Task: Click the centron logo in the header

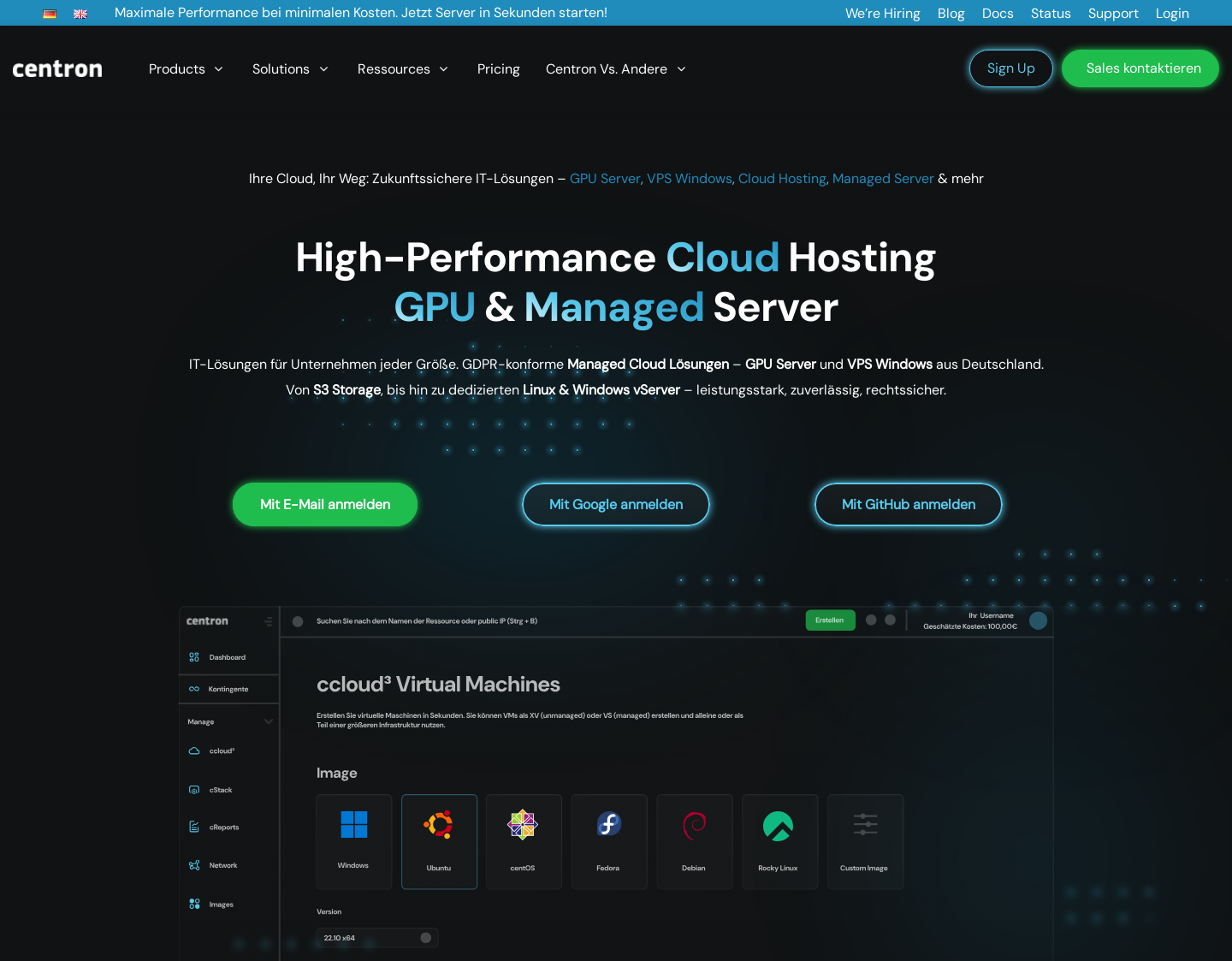Action: (57, 68)
